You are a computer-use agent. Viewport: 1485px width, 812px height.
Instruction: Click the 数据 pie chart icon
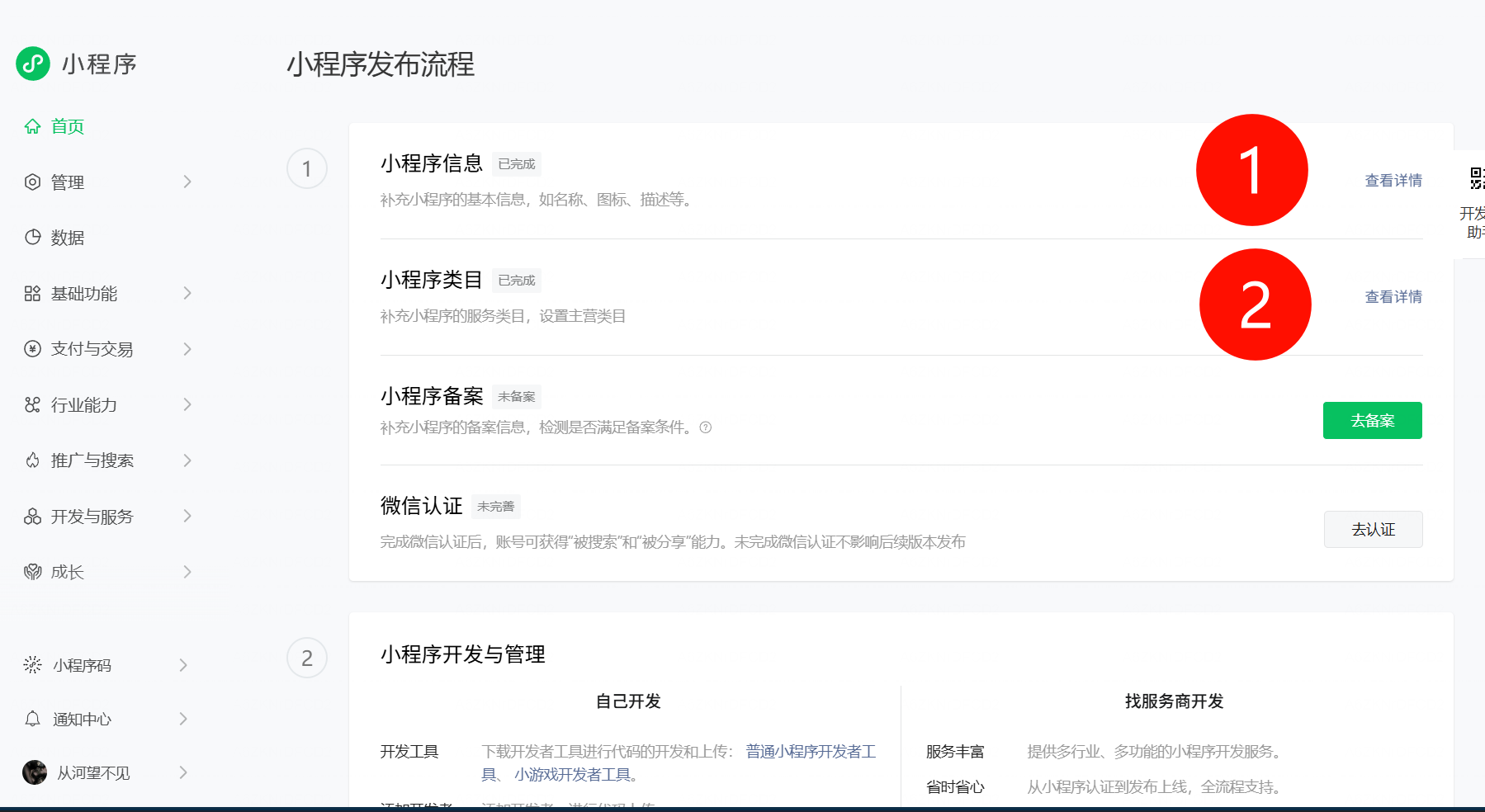click(32, 238)
